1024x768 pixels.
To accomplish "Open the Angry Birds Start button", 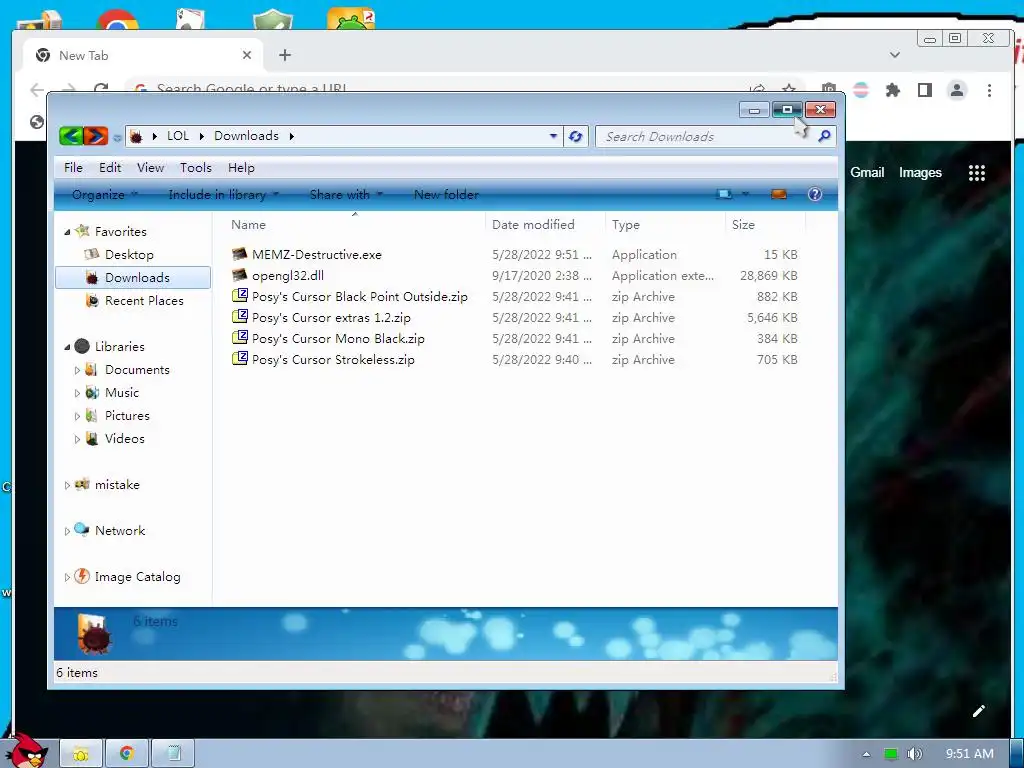I will [26, 751].
